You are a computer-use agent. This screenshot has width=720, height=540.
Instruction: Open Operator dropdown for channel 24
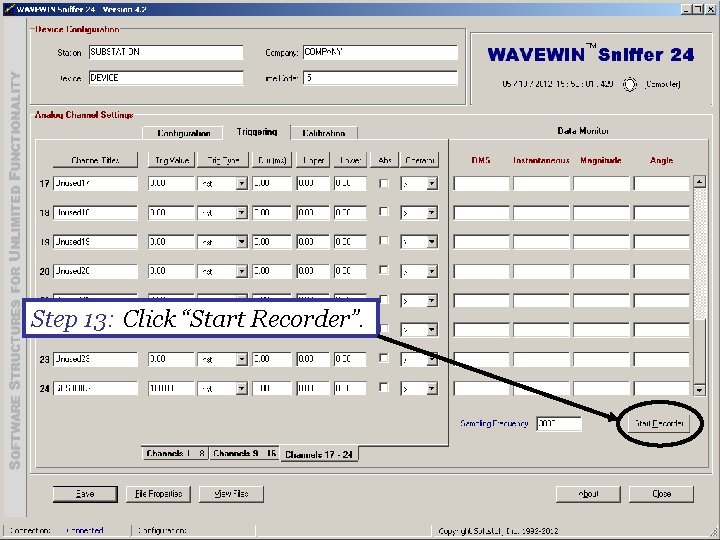[x=432, y=388]
